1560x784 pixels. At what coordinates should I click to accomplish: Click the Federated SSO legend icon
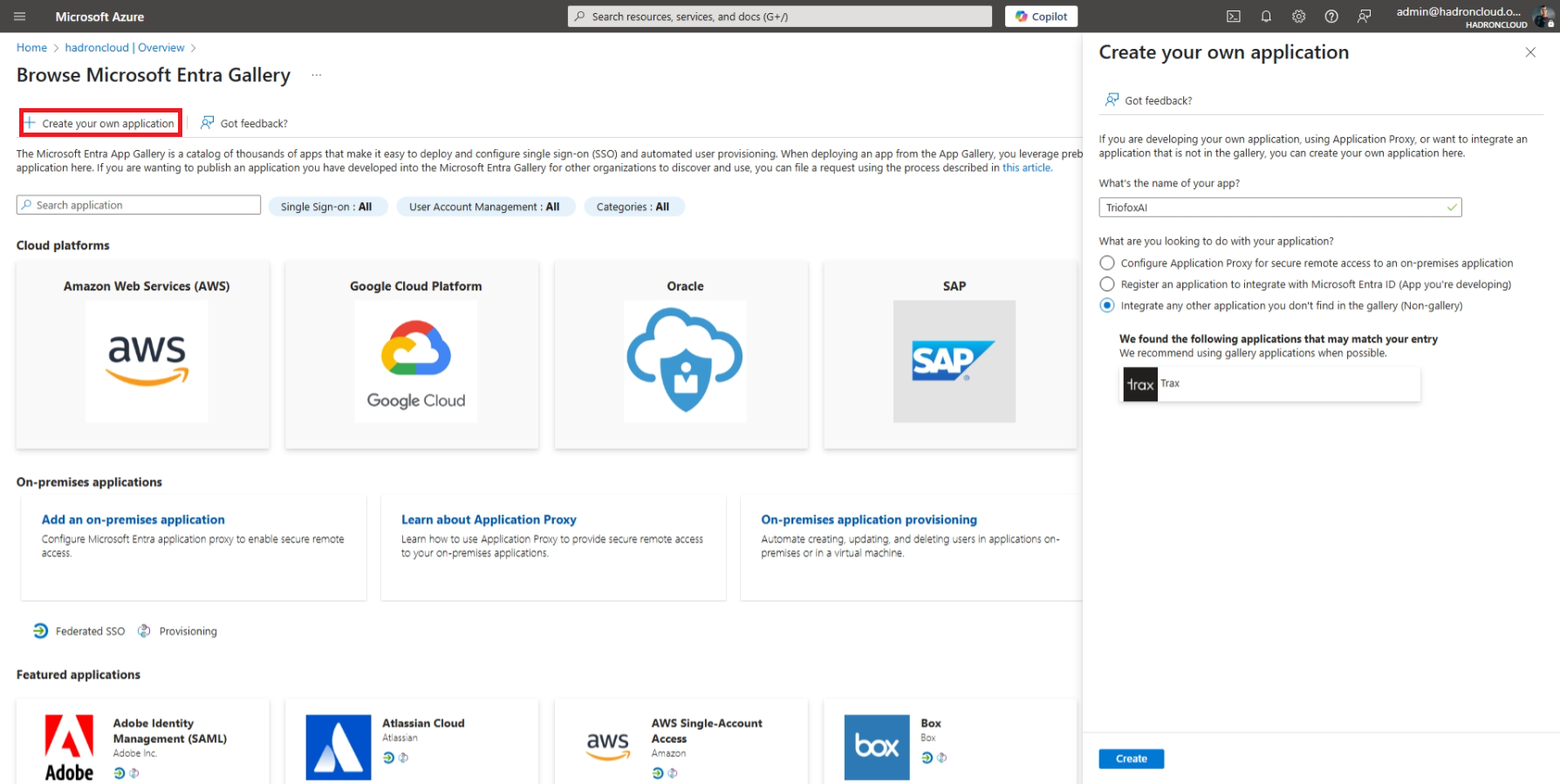click(x=41, y=631)
